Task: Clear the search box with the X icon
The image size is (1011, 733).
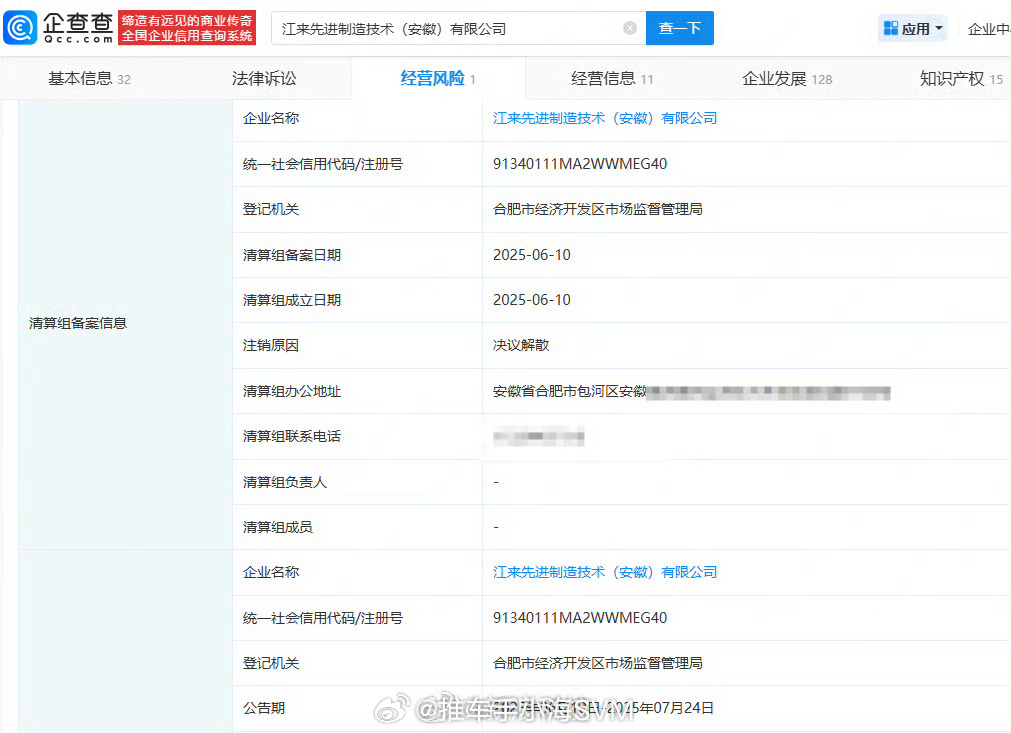Action: pyautogui.click(x=630, y=28)
